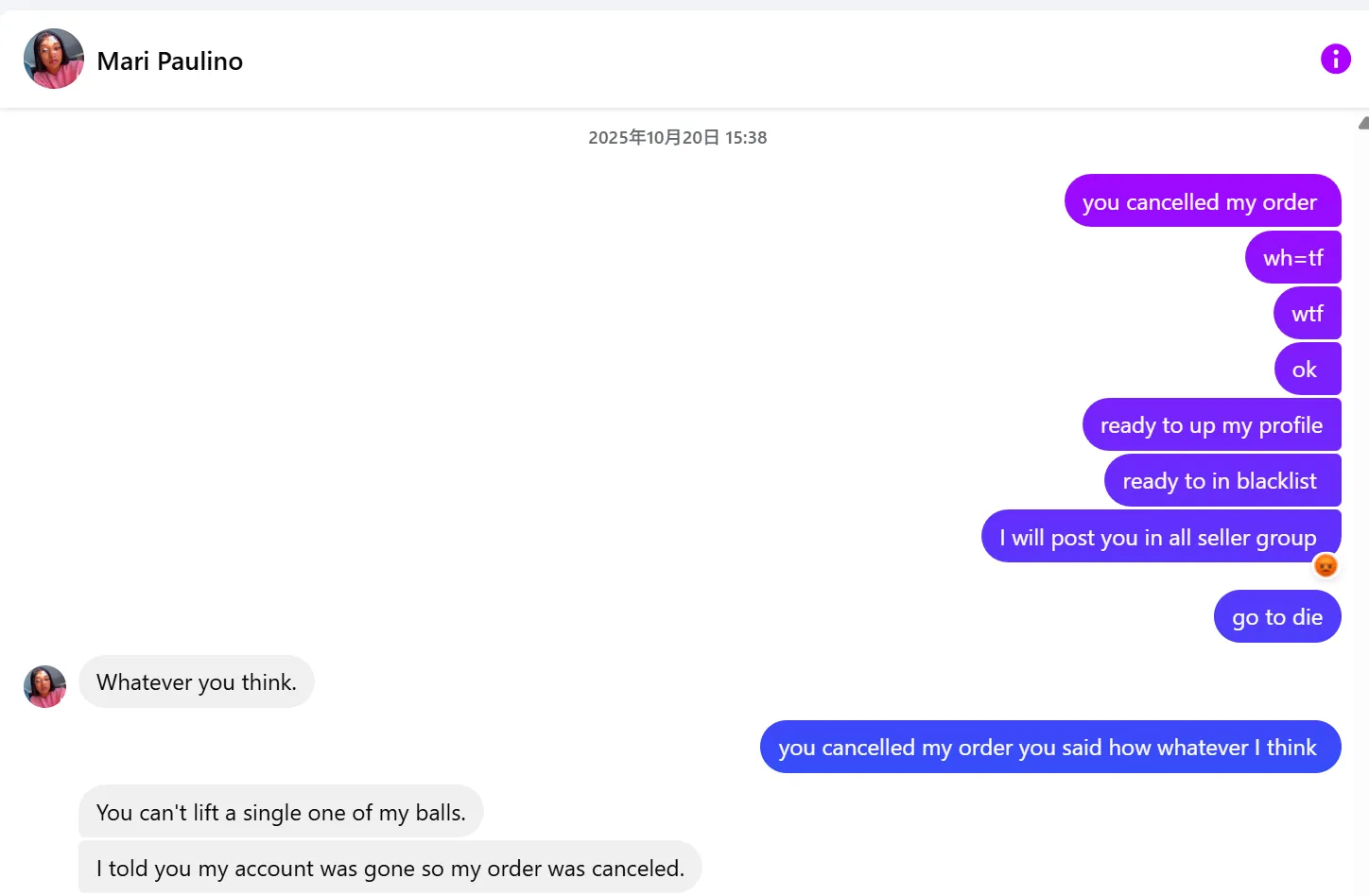Viewport: 1369px width, 896px height.
Task: Click the 'wtf' message bubble
Action: [1307, 313]
